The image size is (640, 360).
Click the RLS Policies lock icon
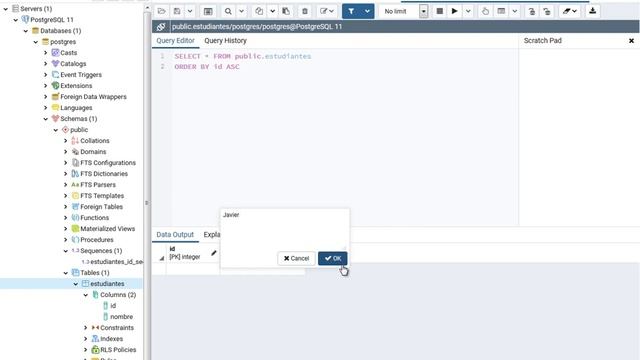[x=95, y=350]
